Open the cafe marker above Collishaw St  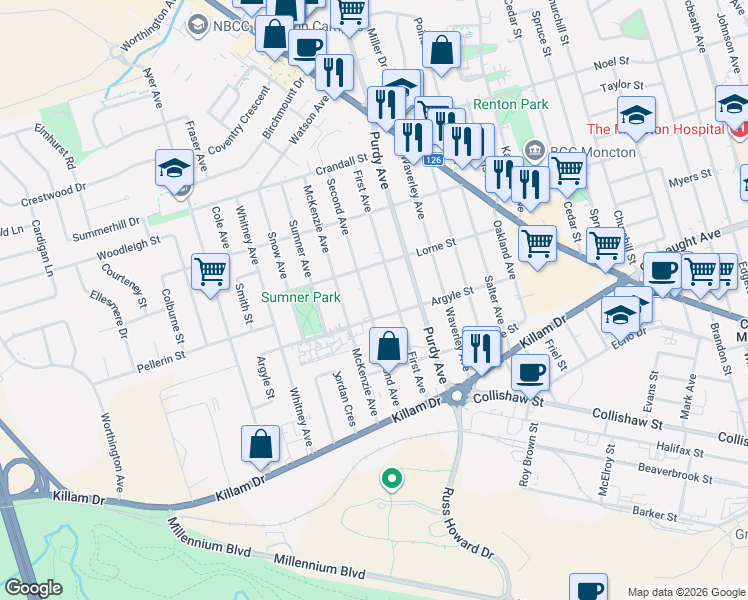(530, 376)
